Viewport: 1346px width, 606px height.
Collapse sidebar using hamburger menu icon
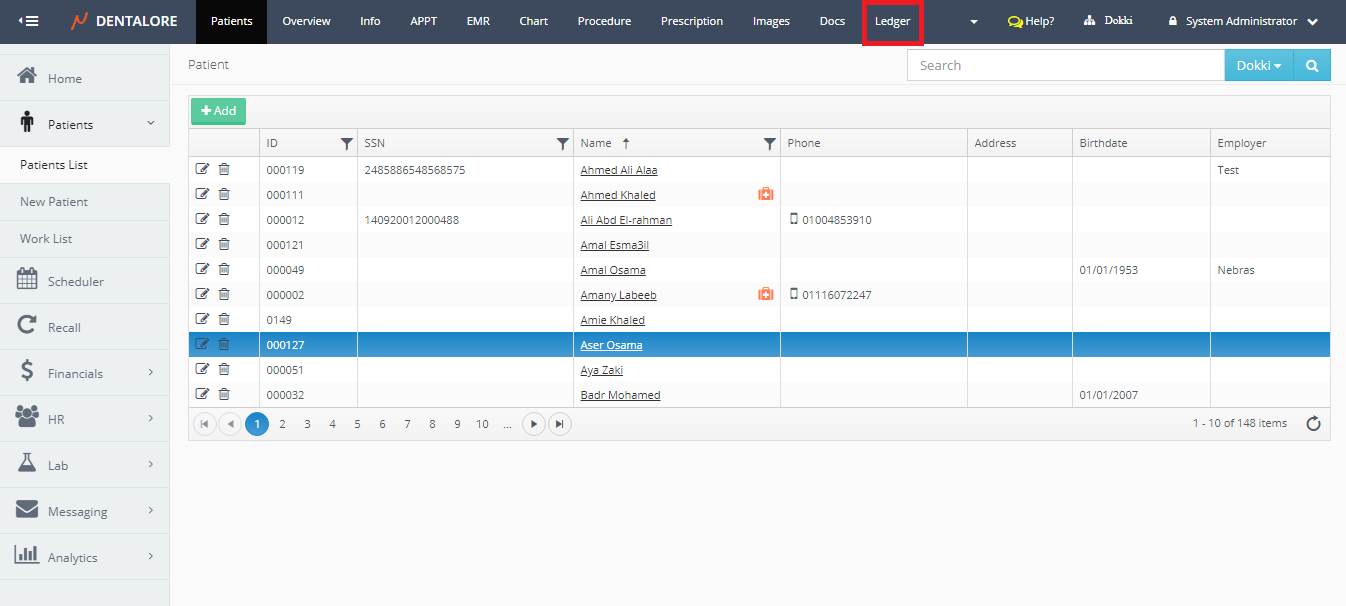(29, 21)
